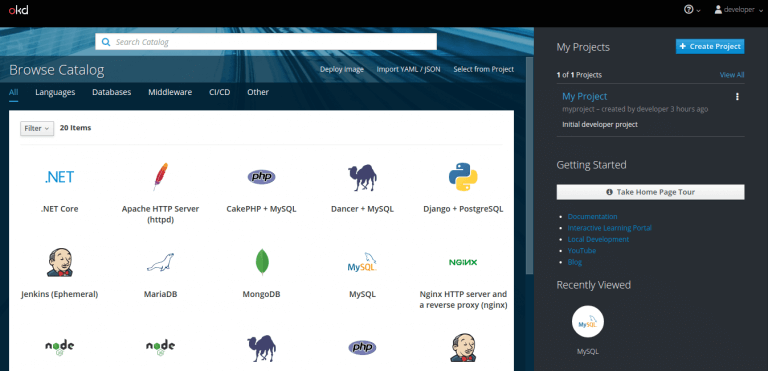This screenshot has height=371, width=768.
Task: Click the Initial developer project description
Action: [600, 124]
